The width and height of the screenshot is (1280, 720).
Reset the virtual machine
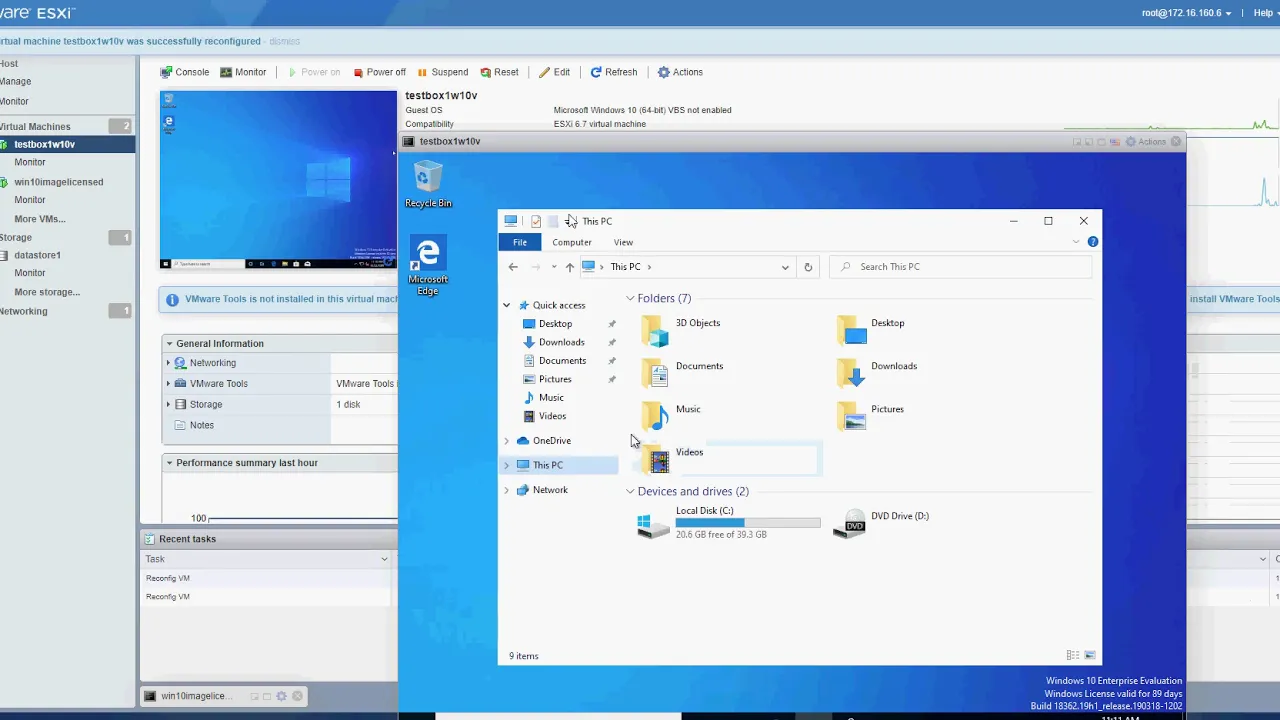499,72
